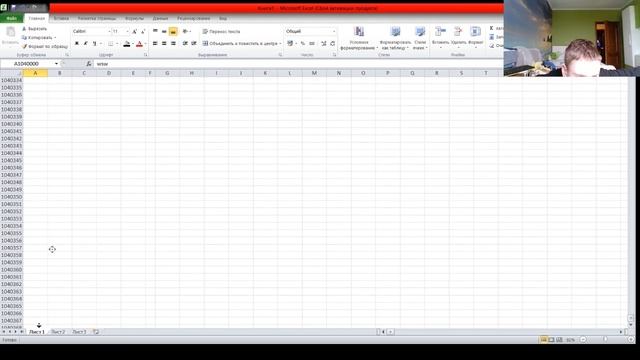Click the decrease decimal icon
Screen dimensions: 640x360
coord(333,43)
